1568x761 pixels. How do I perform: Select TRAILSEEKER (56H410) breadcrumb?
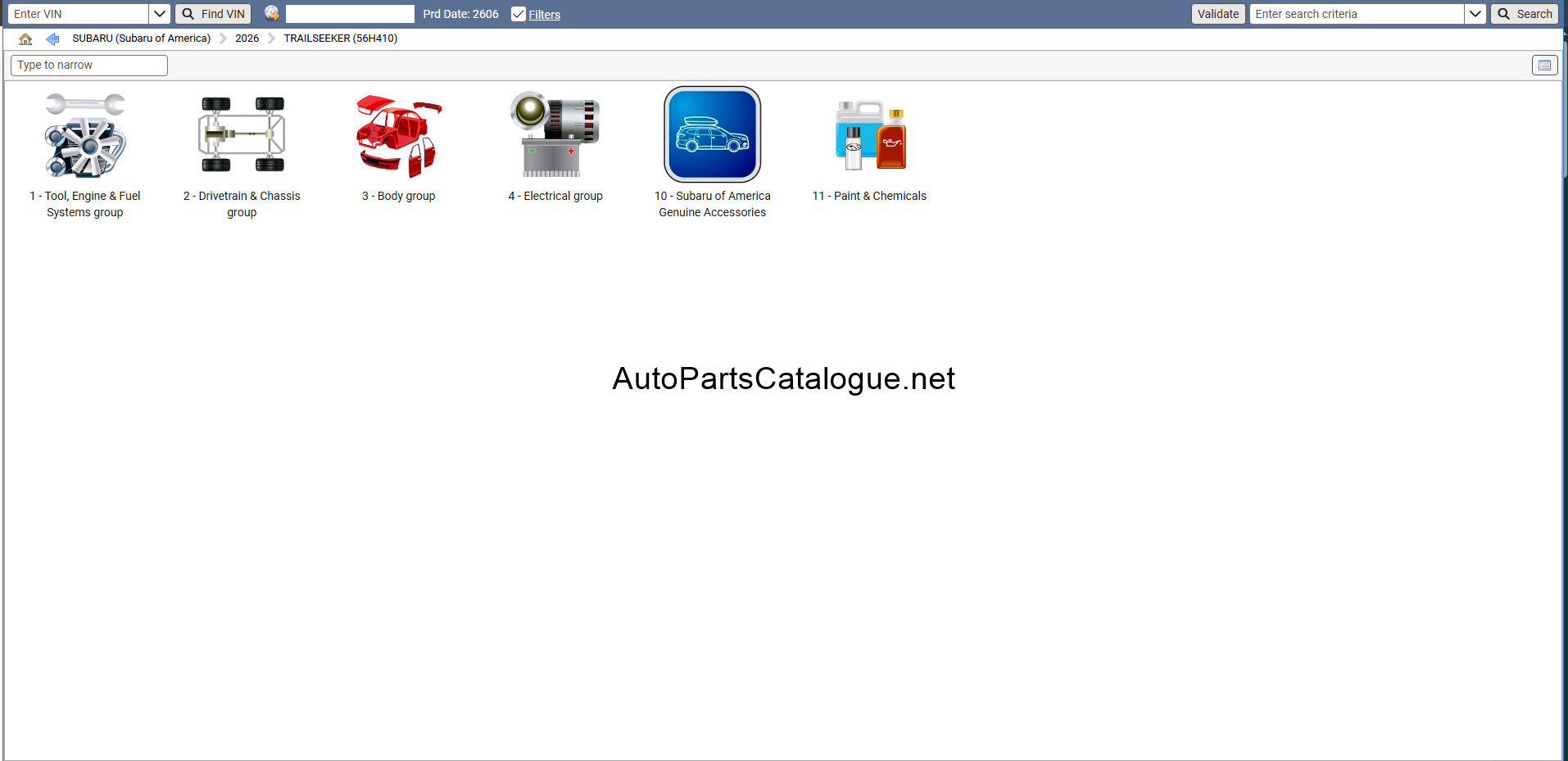(341, 39)
